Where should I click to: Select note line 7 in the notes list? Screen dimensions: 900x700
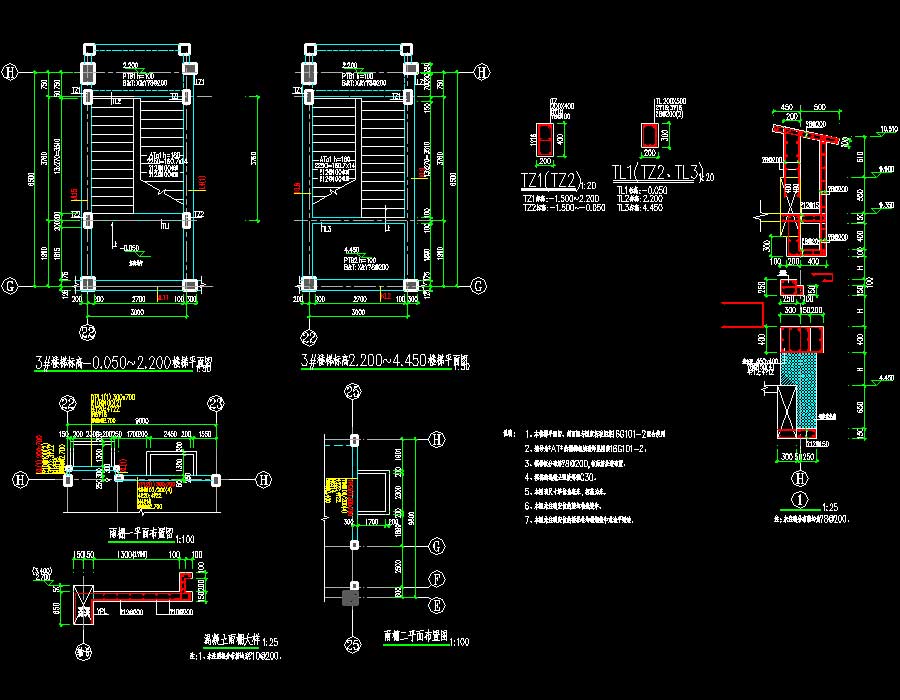[x=579, y=520]
